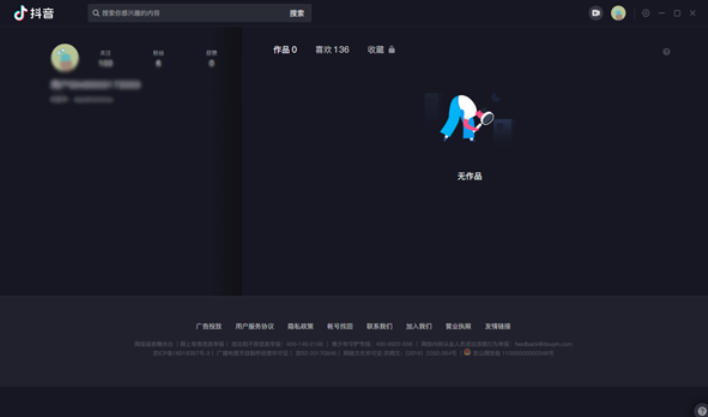Click the 搜索 search button
Screen dimensions: 708x417
click(x=297, y=13)
